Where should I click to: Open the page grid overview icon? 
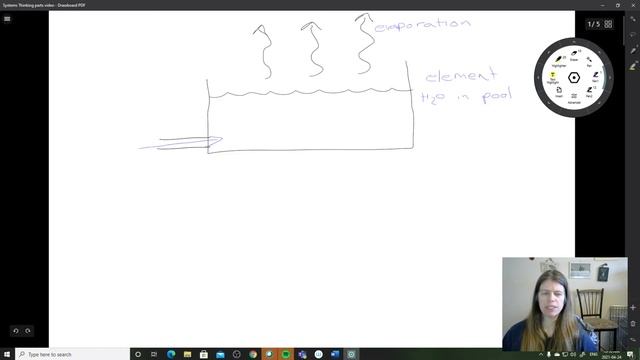[x=608, y=24]
